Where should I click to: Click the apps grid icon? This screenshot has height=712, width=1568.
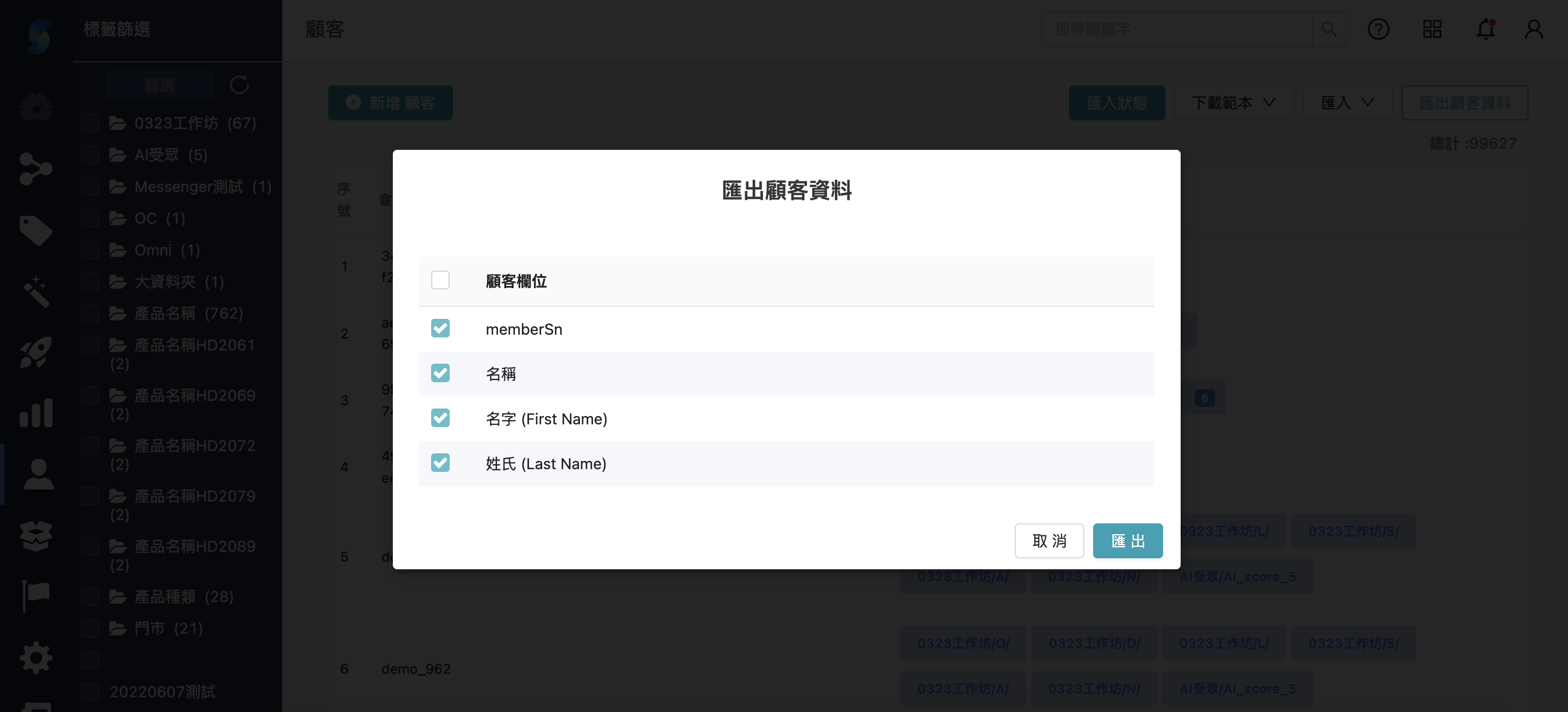pyautogui.click(x=1432, y=29)
